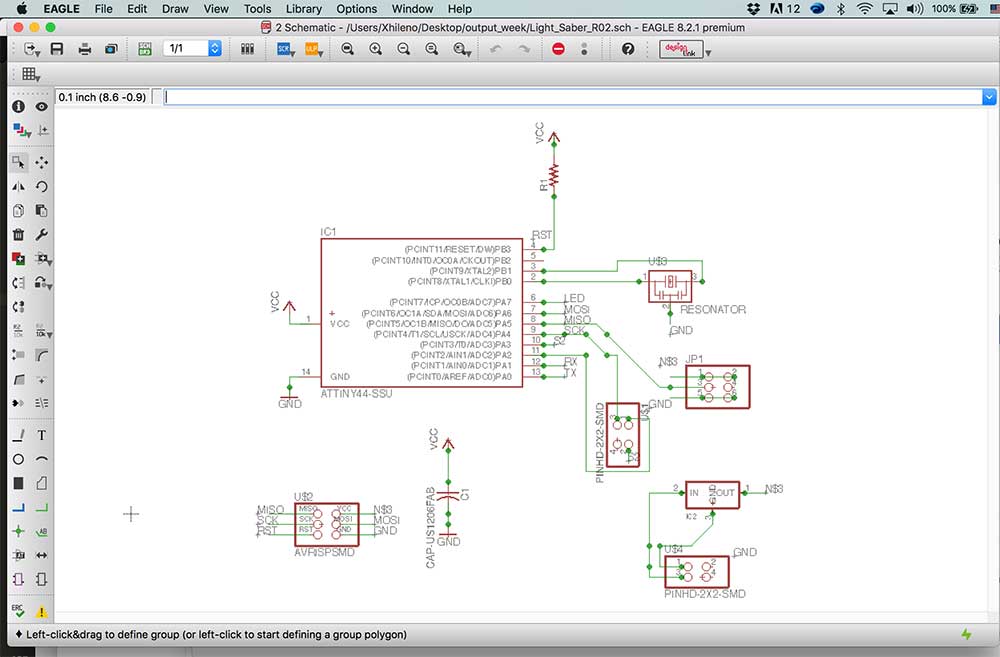Open the Layer settings dropdown tool

pos(22,131)
